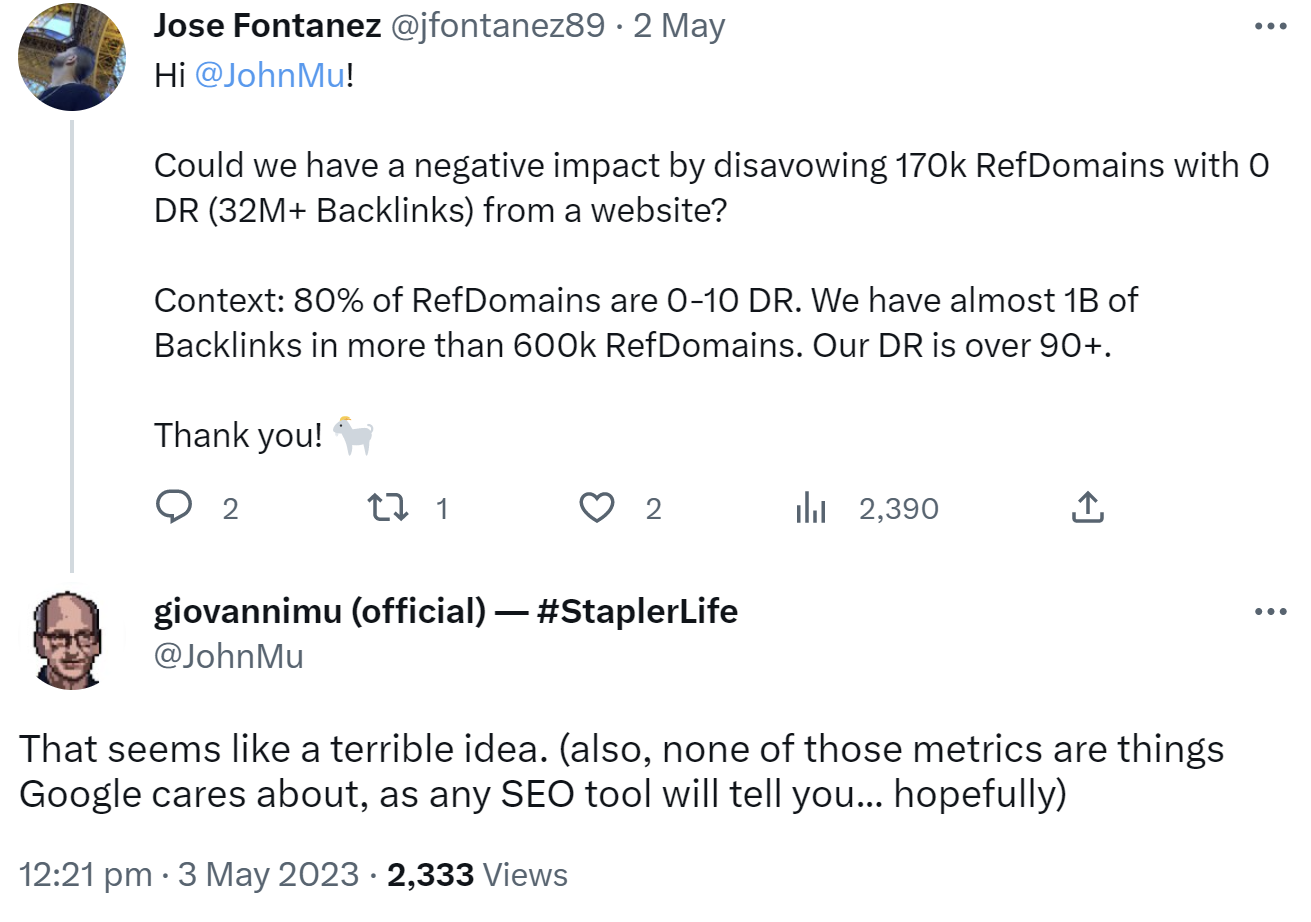The height and width of the screenshot is (922, 1311).
Task: Open the more options menu on Jose's tweet
Action: [x=1270, y=27]
